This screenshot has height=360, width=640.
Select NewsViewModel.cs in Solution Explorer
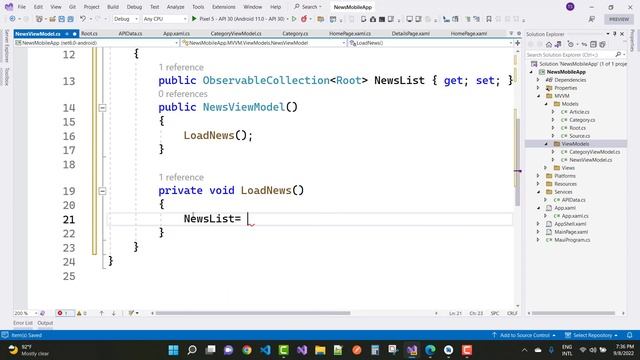(x=591, y=160)
